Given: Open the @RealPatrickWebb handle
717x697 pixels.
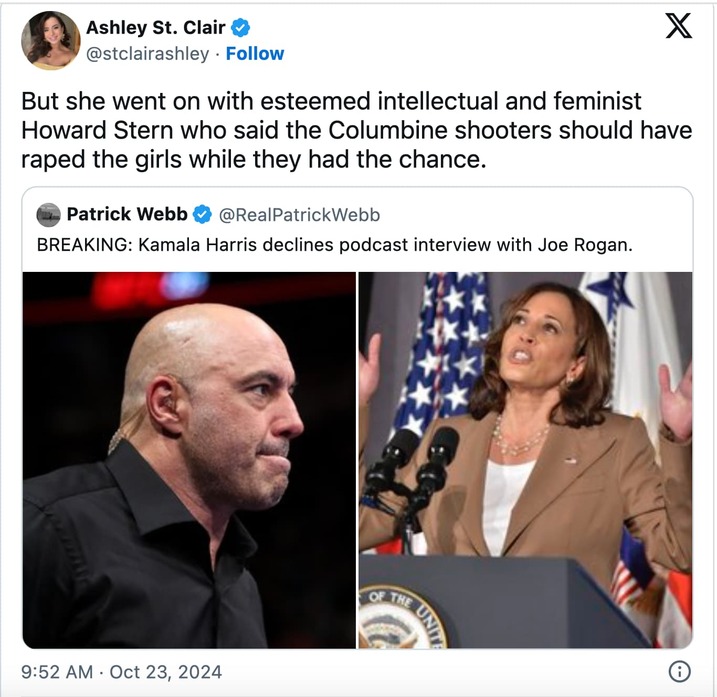Looking at the screenshot, I should point(300,214).
